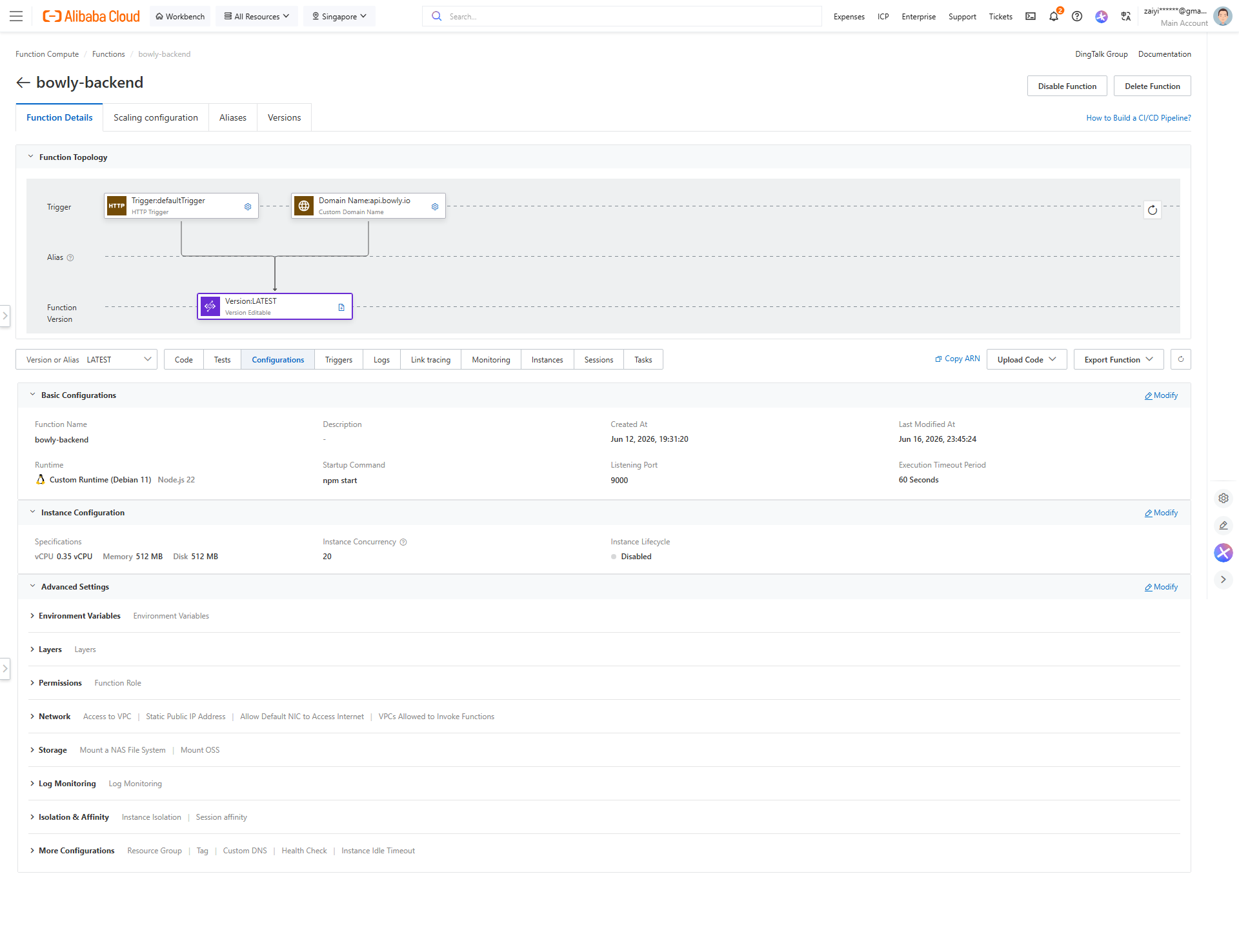1239x952 pixels.
Task: Open the hamburger navigation menu
Action: (16, 16)
